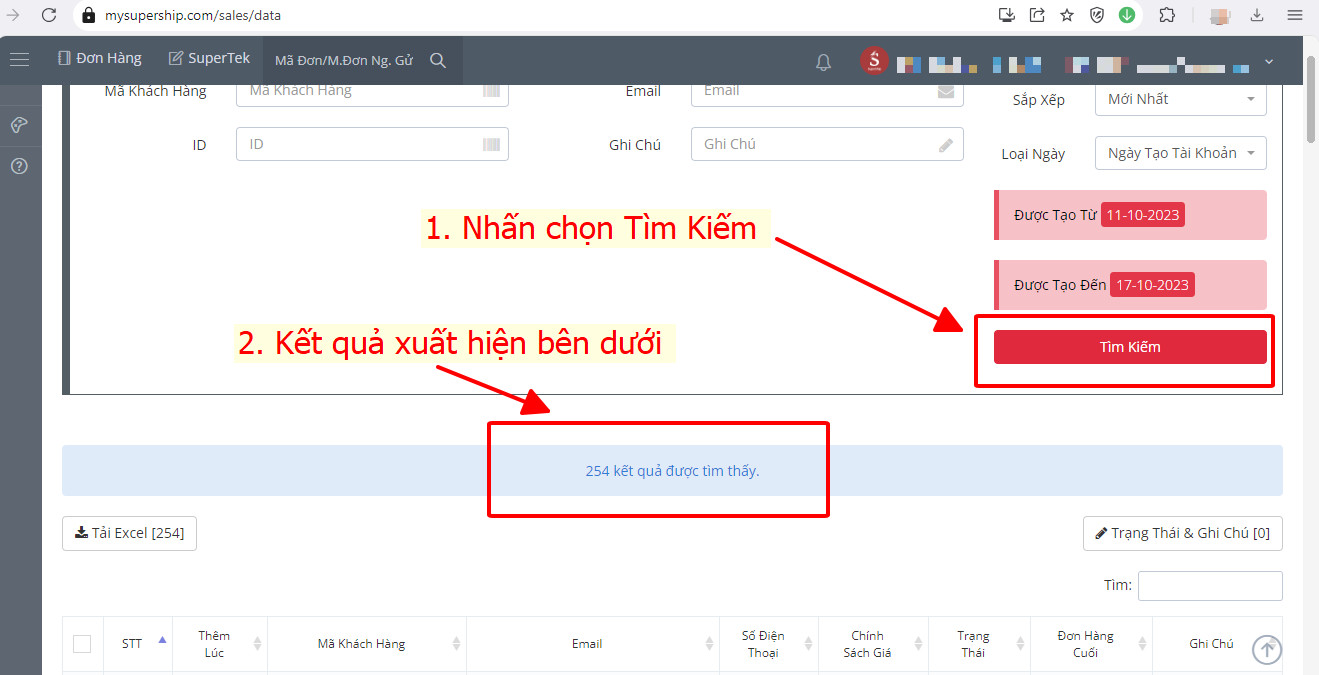Open the green download extension icon
The height and width of the screenshot is (675, 1319).
(x=1127, y=15)
